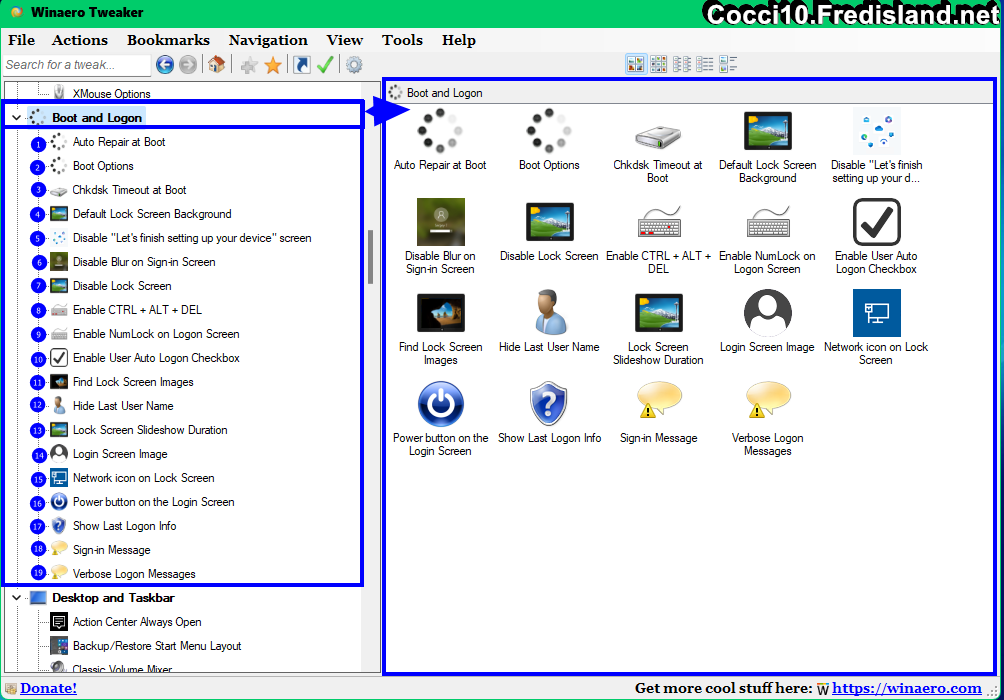The width and height of the screenshot is (1004, 700).
Task: Open Disable Let's finish setting up large icon
Action: tap(877, 131)
